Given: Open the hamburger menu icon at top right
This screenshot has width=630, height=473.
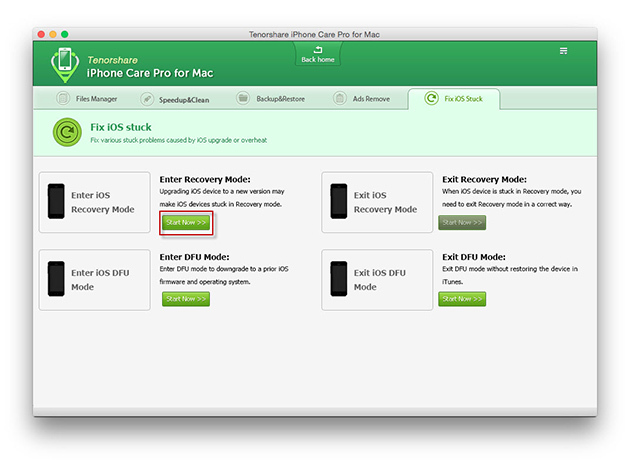Looking at the screenshot, I should click(x=563, y=51).
